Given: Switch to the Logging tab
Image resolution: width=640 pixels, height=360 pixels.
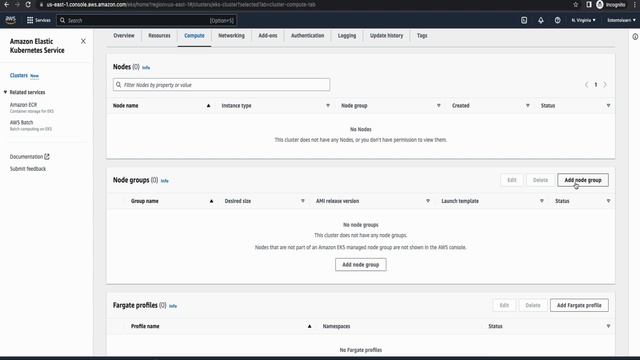Looking at the screenshot, I should point(347,36).
